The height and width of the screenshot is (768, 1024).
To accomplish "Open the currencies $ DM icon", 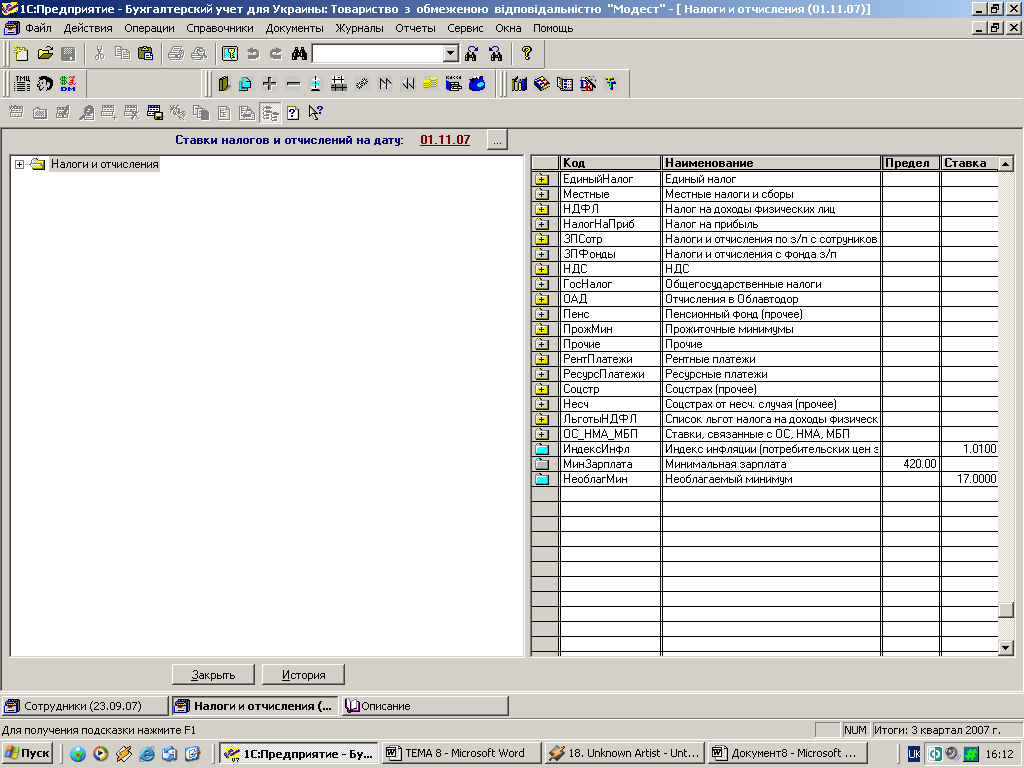I will (67, 84).
